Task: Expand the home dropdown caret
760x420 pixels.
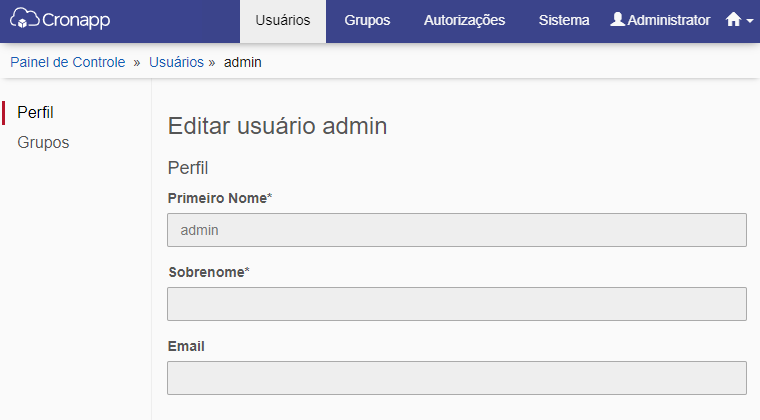Action: [750, 21]
